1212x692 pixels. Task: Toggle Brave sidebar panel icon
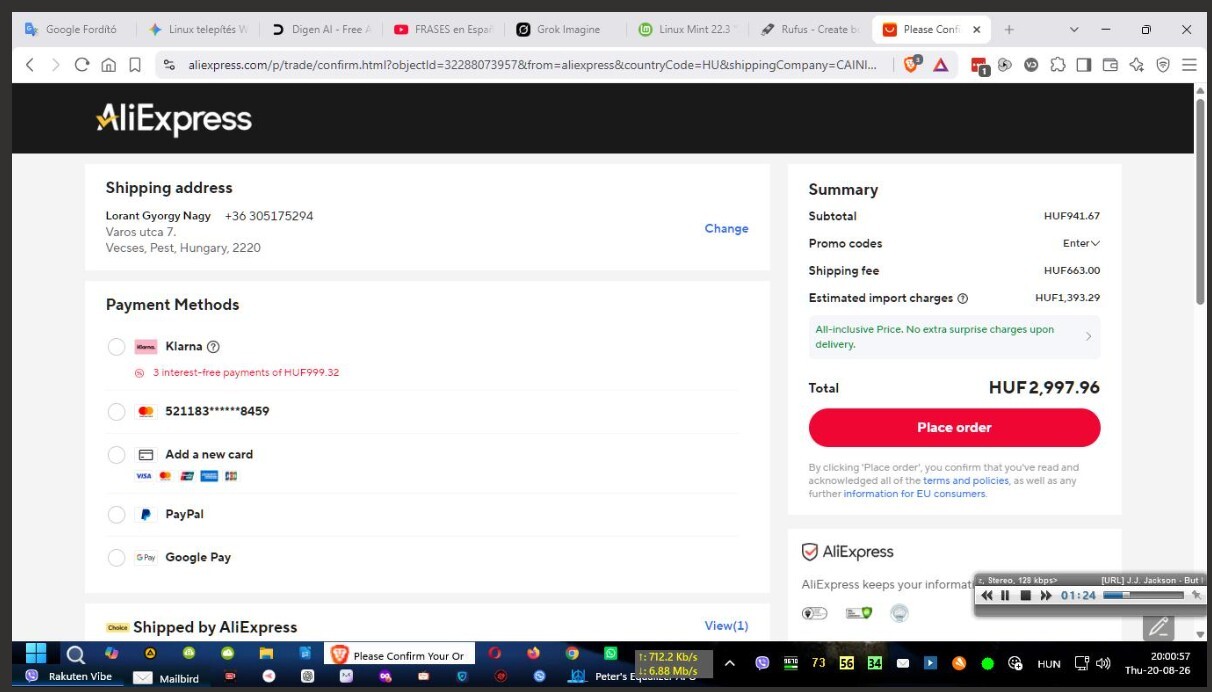(1083, 65)
